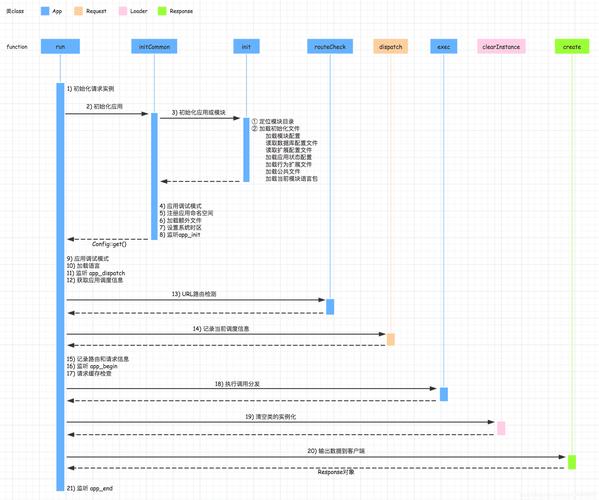The height and width of the screenshot is (500, 599).
Task: Click the "1) 初始化请求实例" label
Action: coord(91,89)
